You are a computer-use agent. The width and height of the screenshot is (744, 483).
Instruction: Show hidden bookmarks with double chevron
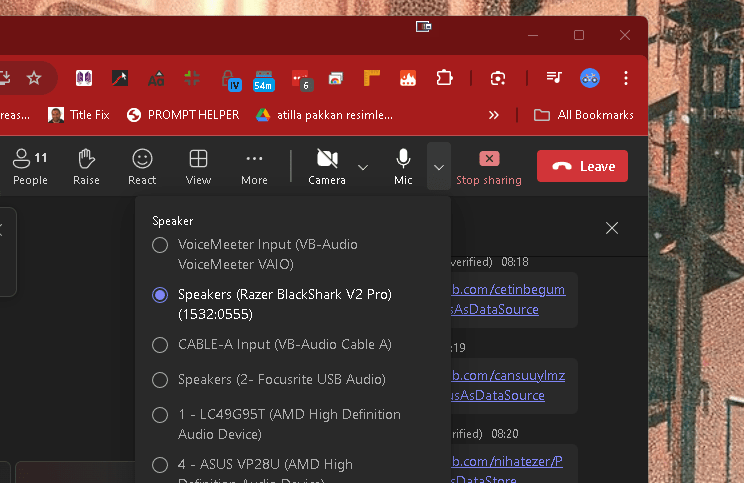coord(493,115)
